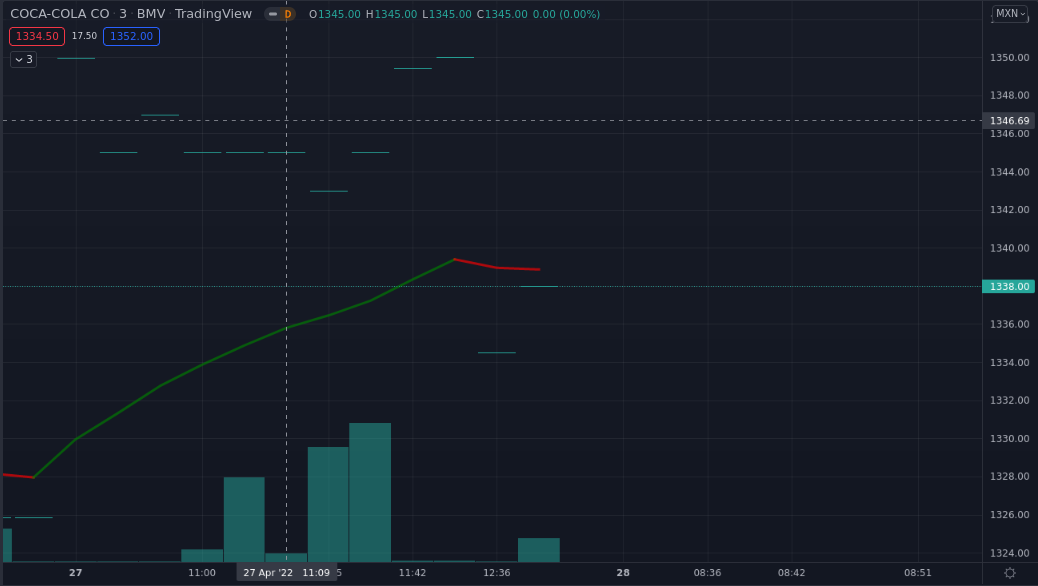The height and width of the screenshot is (586, 1038).
Task: Click 1350.00 on the price axis
Action: click(1010, 58)
